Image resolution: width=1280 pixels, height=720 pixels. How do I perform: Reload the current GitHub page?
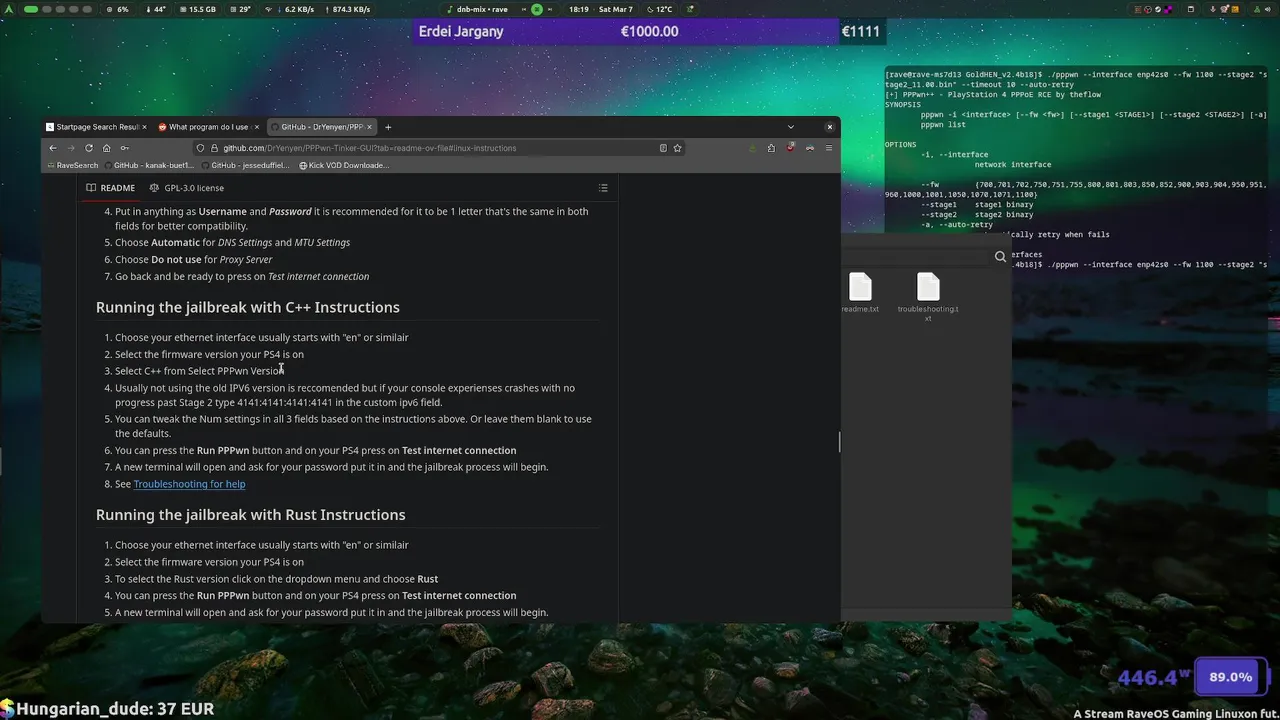pyautogui.click(x=89, y=148)
